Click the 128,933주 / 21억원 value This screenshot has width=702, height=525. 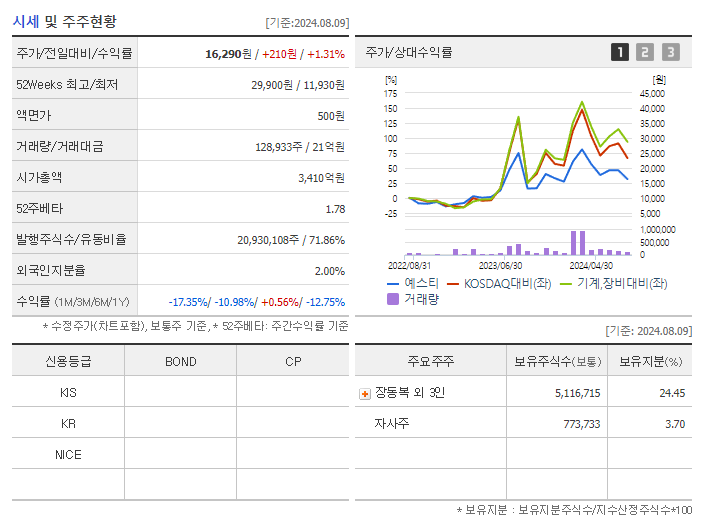[300, 147]
